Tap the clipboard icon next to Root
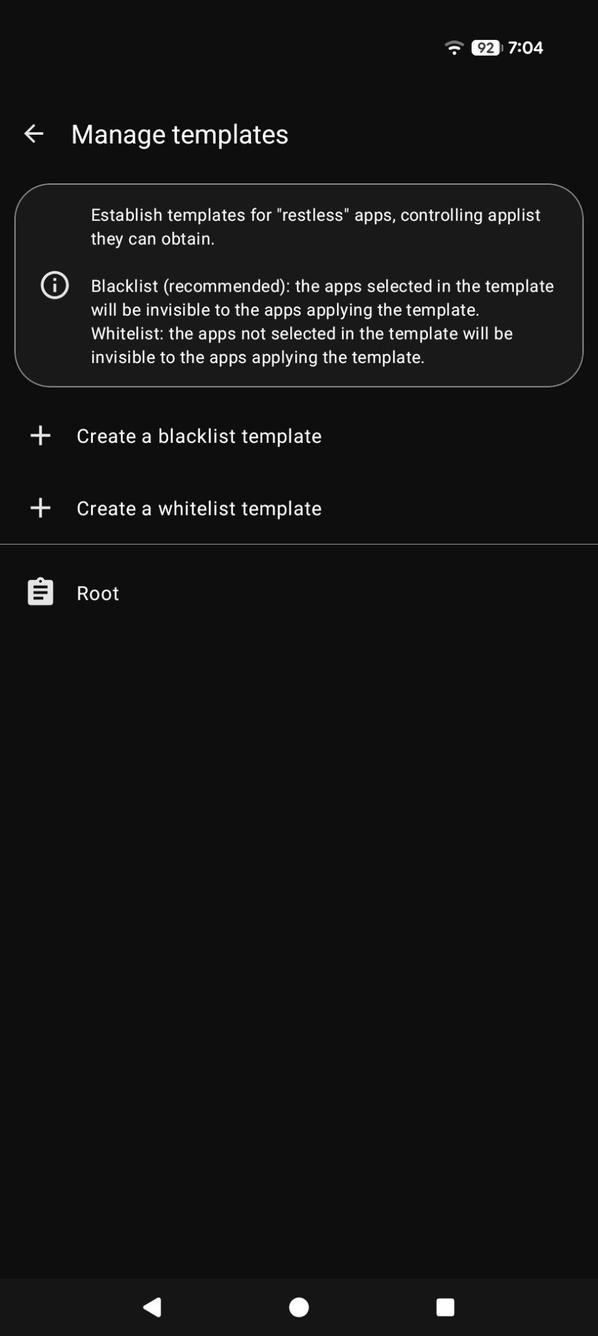Image resolution: width=598 pixels, height=1336 pixels. pos(39,591)
